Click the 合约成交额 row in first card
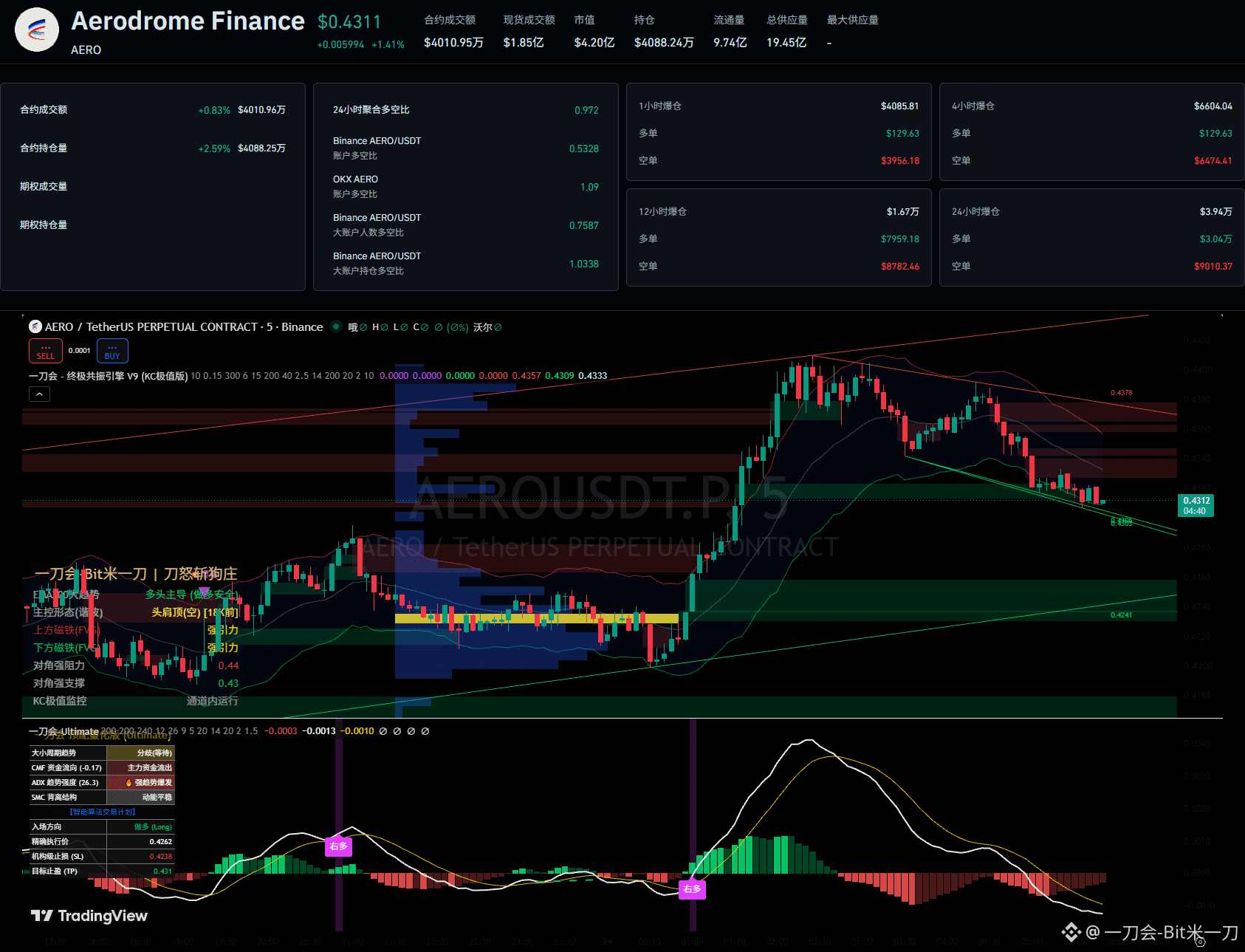This screenshot has height=952, width=1245. (x=153, y=110)
